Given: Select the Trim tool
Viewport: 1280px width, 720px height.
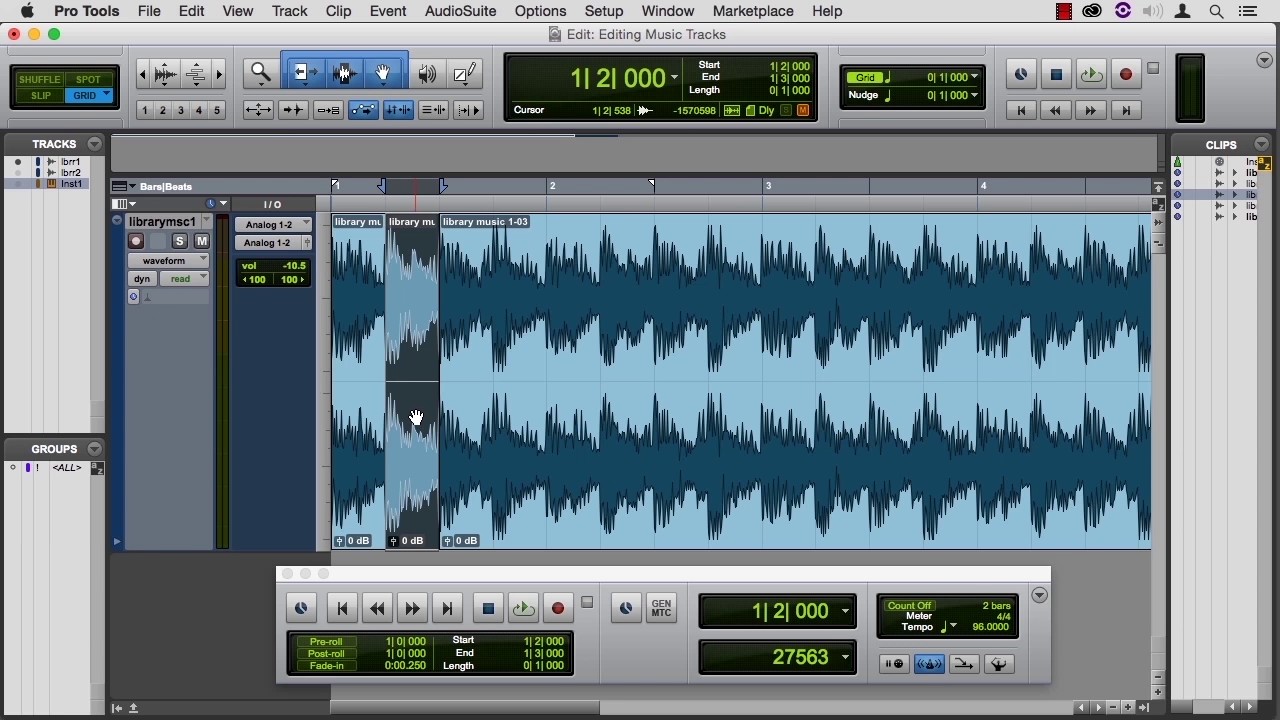Looking at the screenshot, I should pyautogui.click(x=305, y=73).
